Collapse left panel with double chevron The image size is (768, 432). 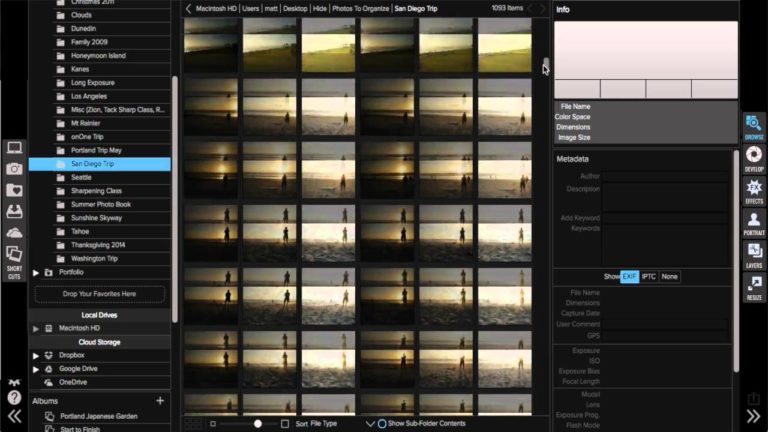14,416
